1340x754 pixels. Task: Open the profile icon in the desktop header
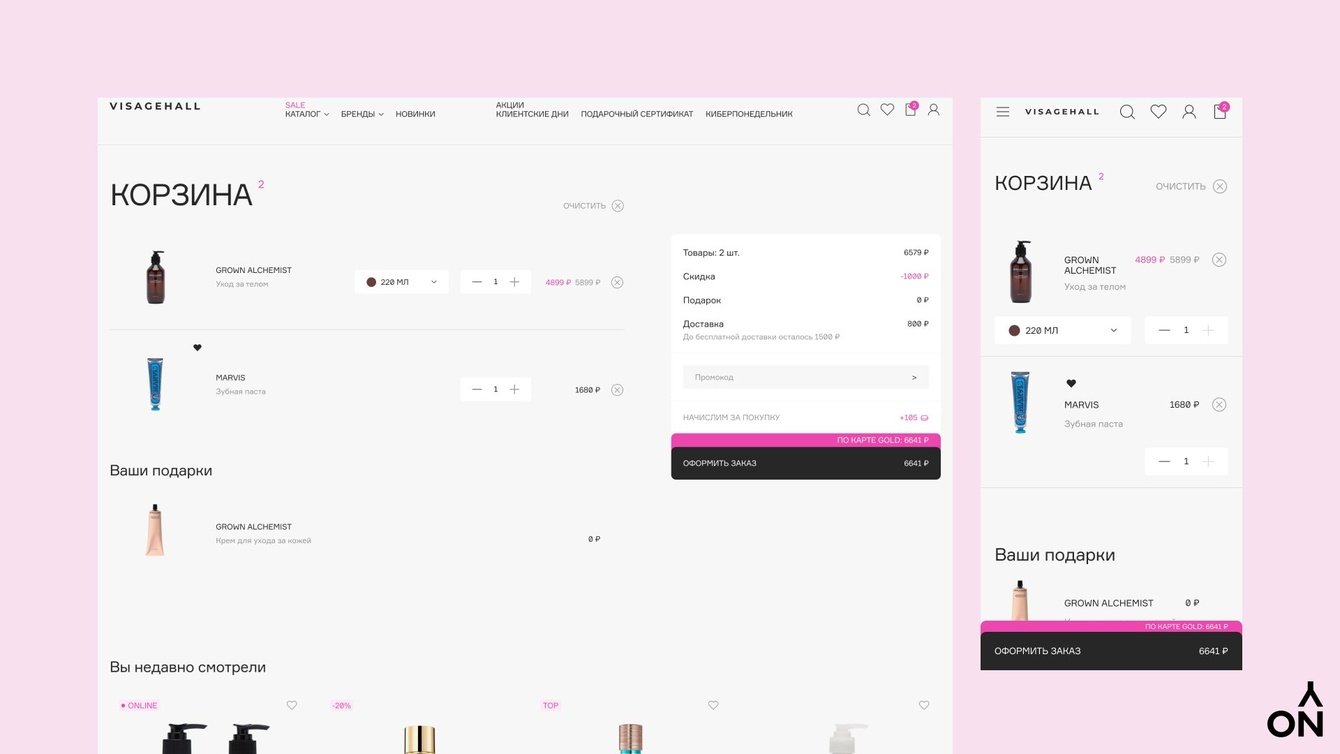point(934,110)
